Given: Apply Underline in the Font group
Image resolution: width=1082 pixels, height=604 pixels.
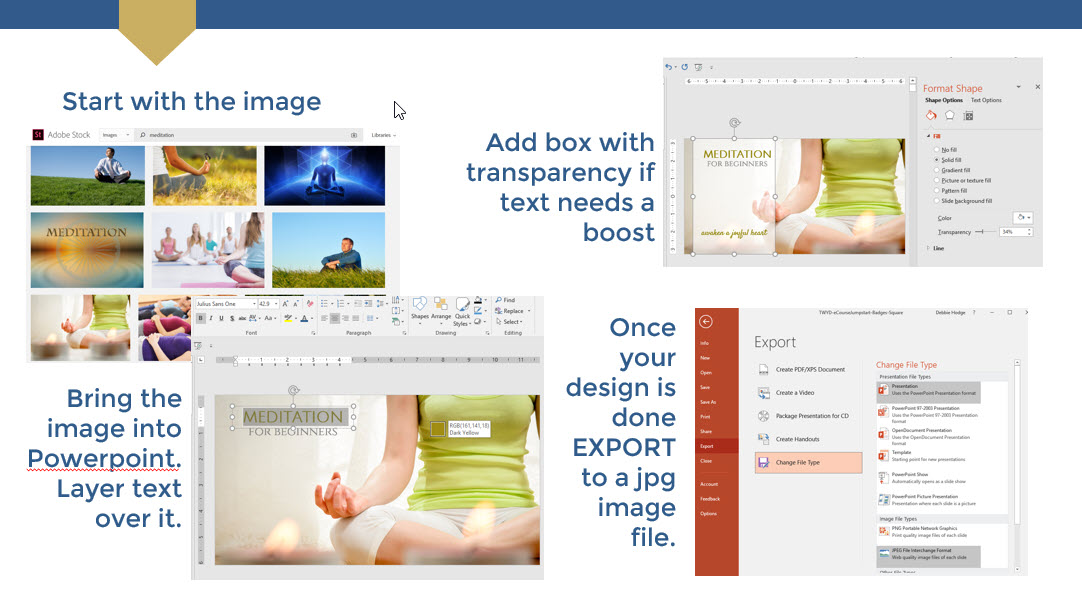Looking at the screenshot, I should tap(222, 318).
